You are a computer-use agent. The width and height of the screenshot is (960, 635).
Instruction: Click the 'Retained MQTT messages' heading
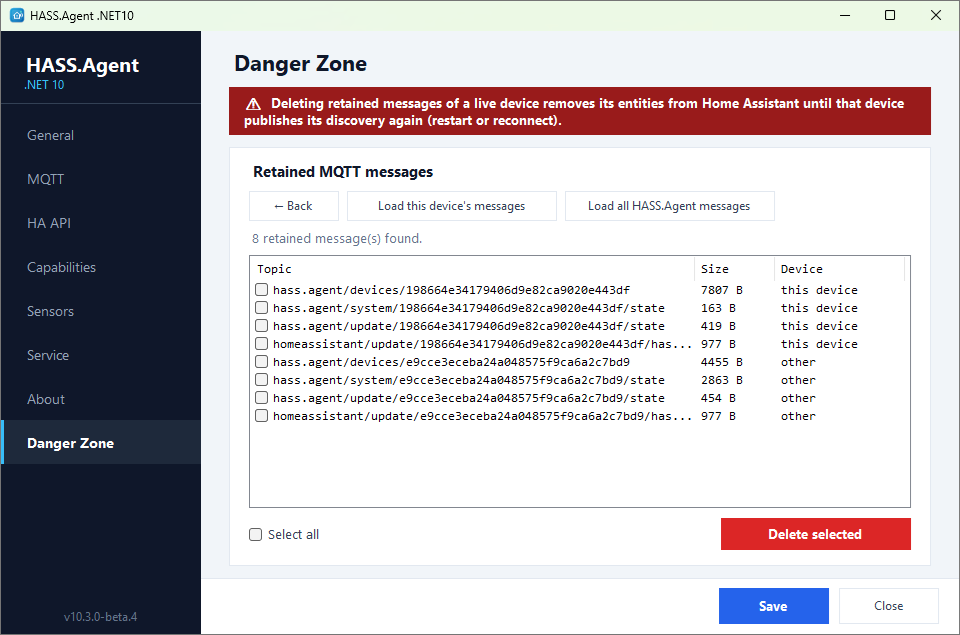tap(343, 172)
